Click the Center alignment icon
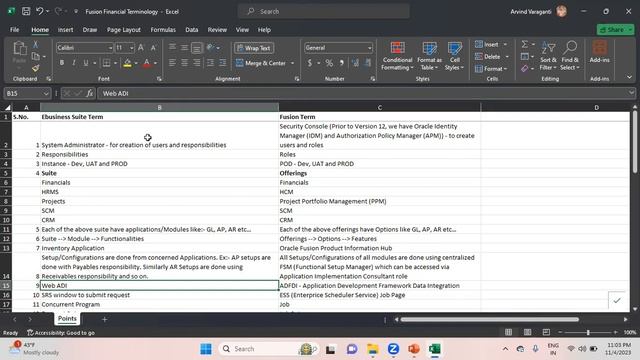Screen dimensions: 640x360 click(x=184, y=63)
